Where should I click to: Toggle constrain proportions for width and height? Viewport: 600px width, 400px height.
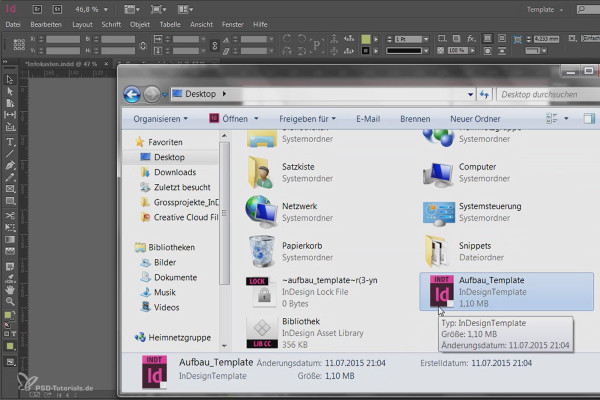click(143, 45)
